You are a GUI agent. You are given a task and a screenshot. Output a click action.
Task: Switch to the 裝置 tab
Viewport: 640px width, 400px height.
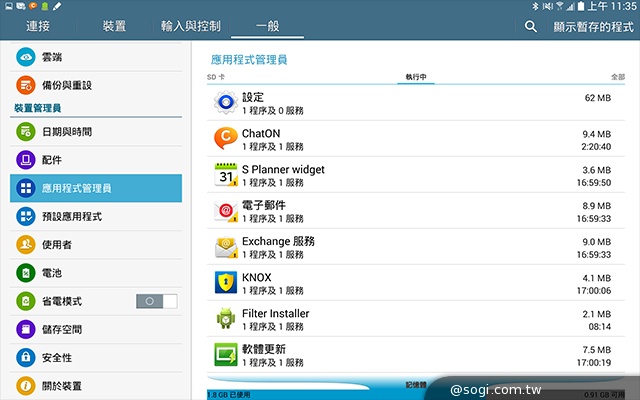114,26
